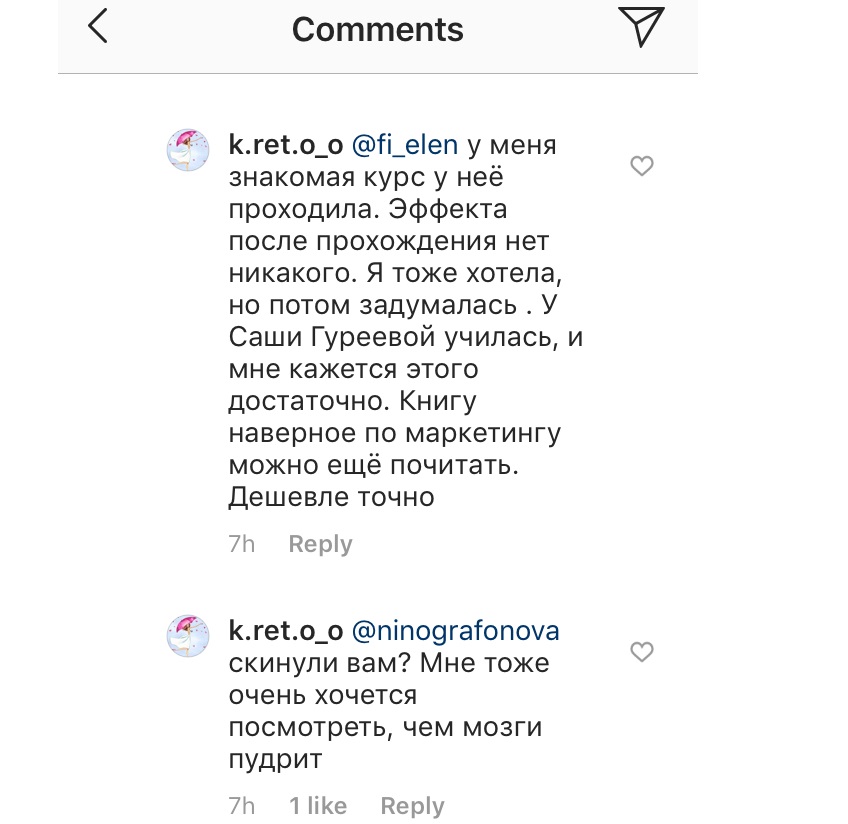Open k.ret.o_o username in second comment
The image size is (848, 824).
tap(286, 631)
